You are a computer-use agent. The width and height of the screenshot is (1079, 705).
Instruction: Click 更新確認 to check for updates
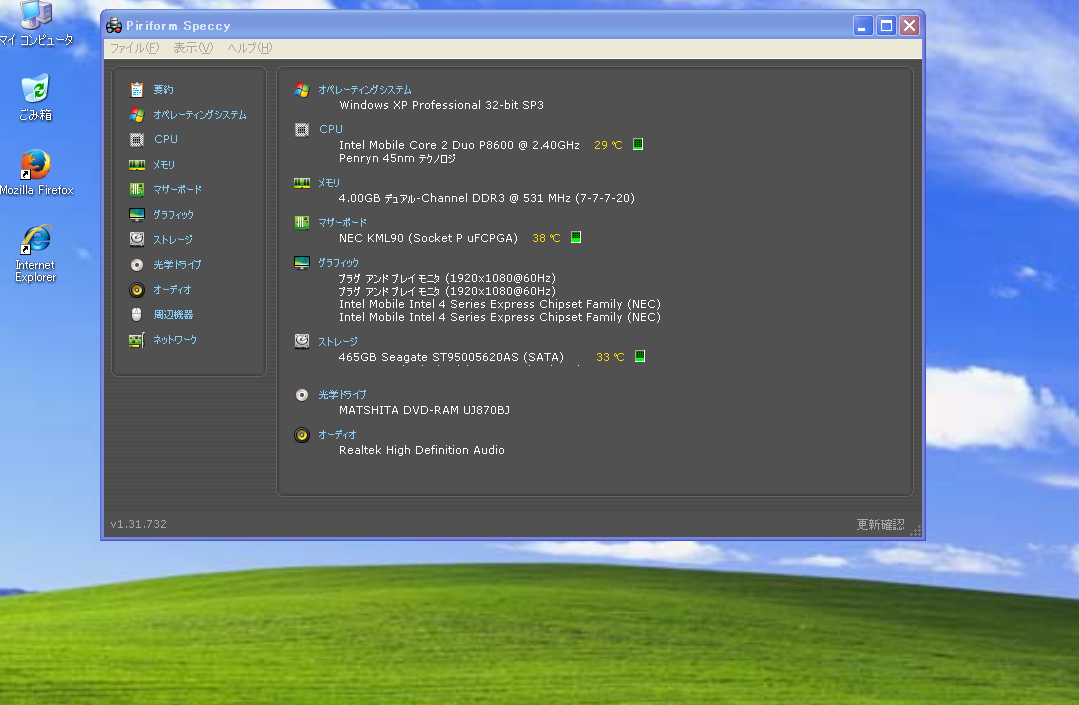coord(880,525)
